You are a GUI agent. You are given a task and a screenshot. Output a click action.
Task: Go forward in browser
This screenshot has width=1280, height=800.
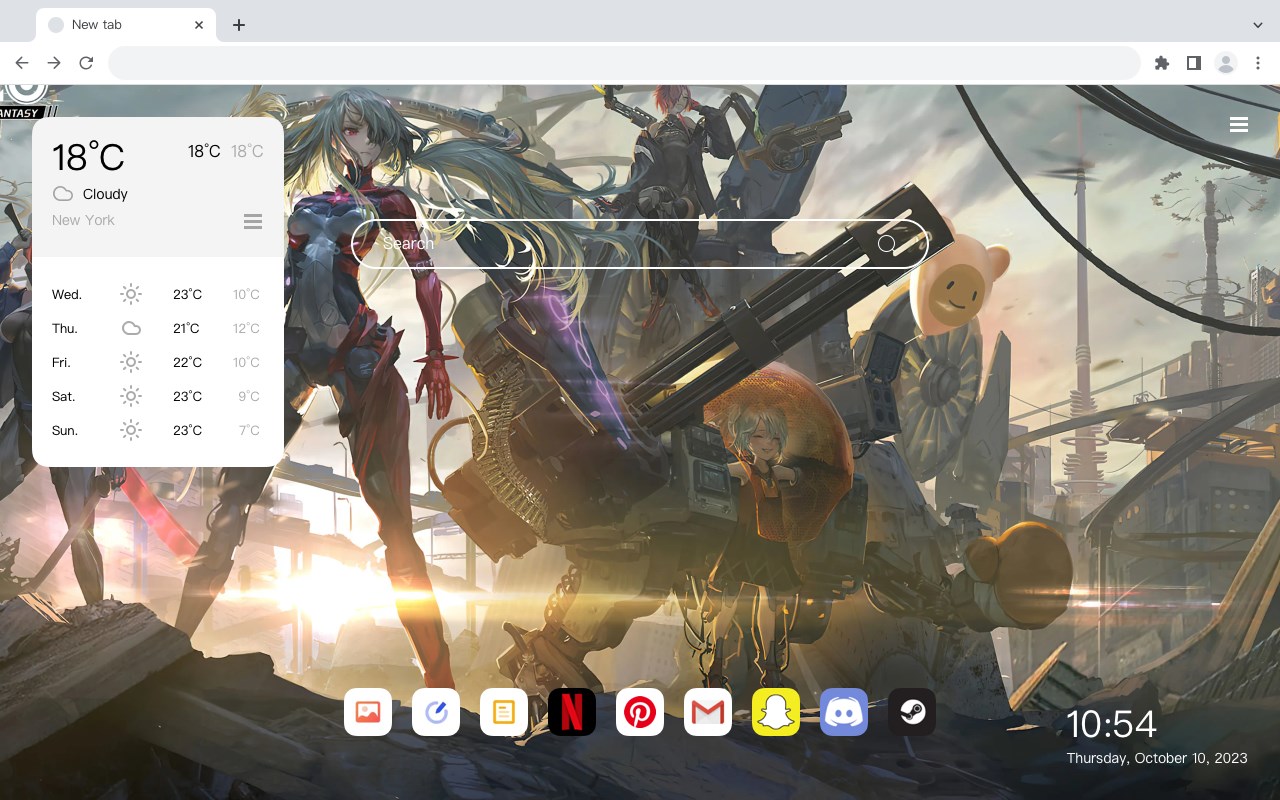click(x=54, y=63)
